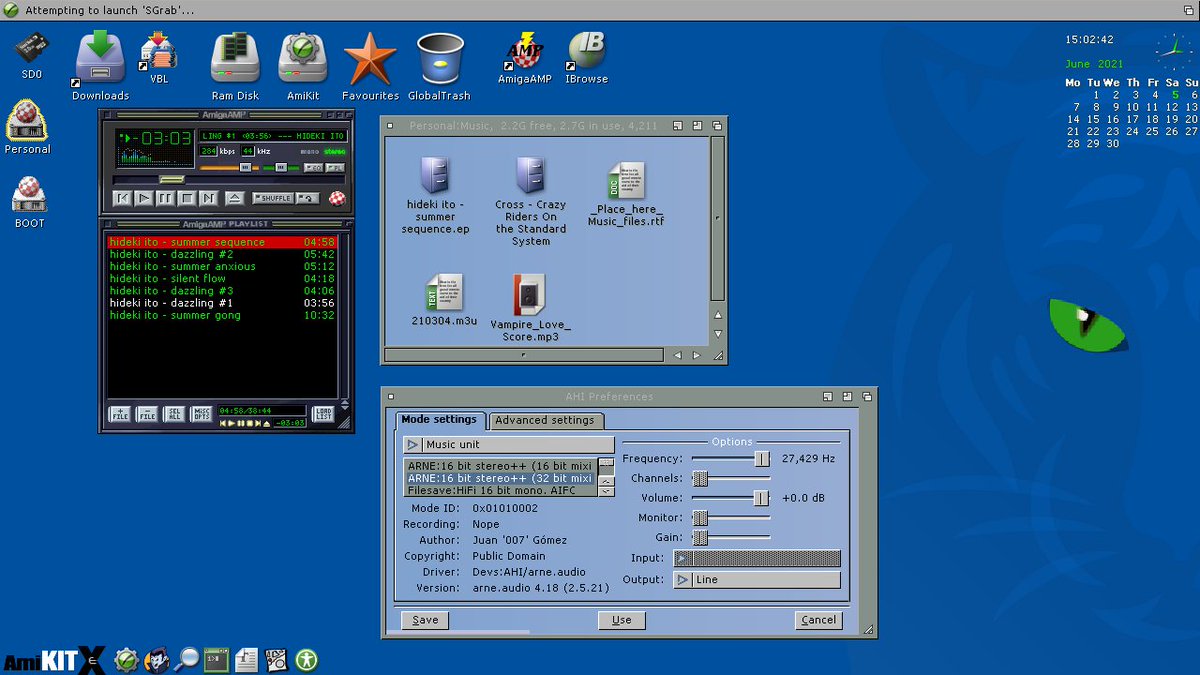The width and height of the screenshot is (1200, 675).
Task: Select the 210304.m3u playlist file
Action: [444, 292]
